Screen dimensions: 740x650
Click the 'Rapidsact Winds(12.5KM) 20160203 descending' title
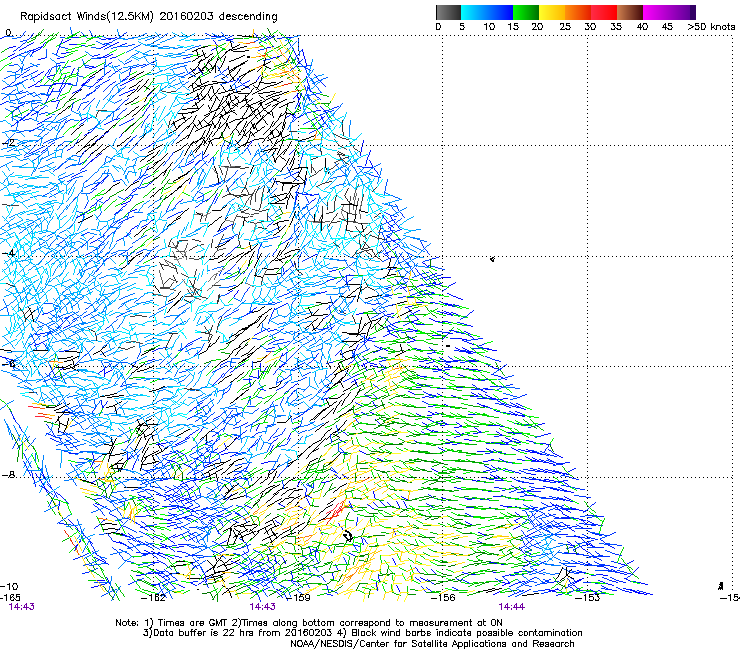click(x=149, y=17)
